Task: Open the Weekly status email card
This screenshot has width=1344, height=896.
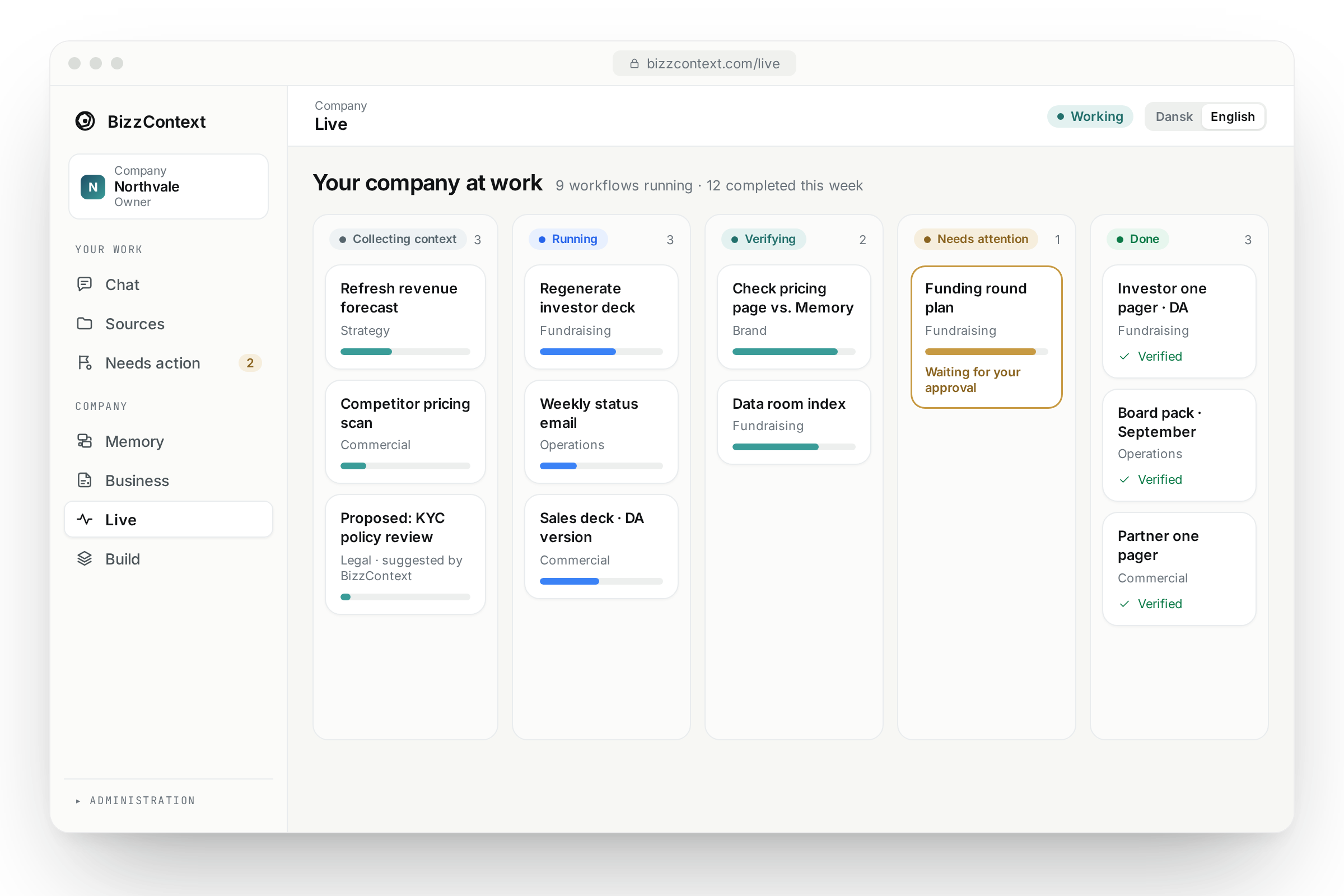Action: pyautogui.click(x=601, y=432)
